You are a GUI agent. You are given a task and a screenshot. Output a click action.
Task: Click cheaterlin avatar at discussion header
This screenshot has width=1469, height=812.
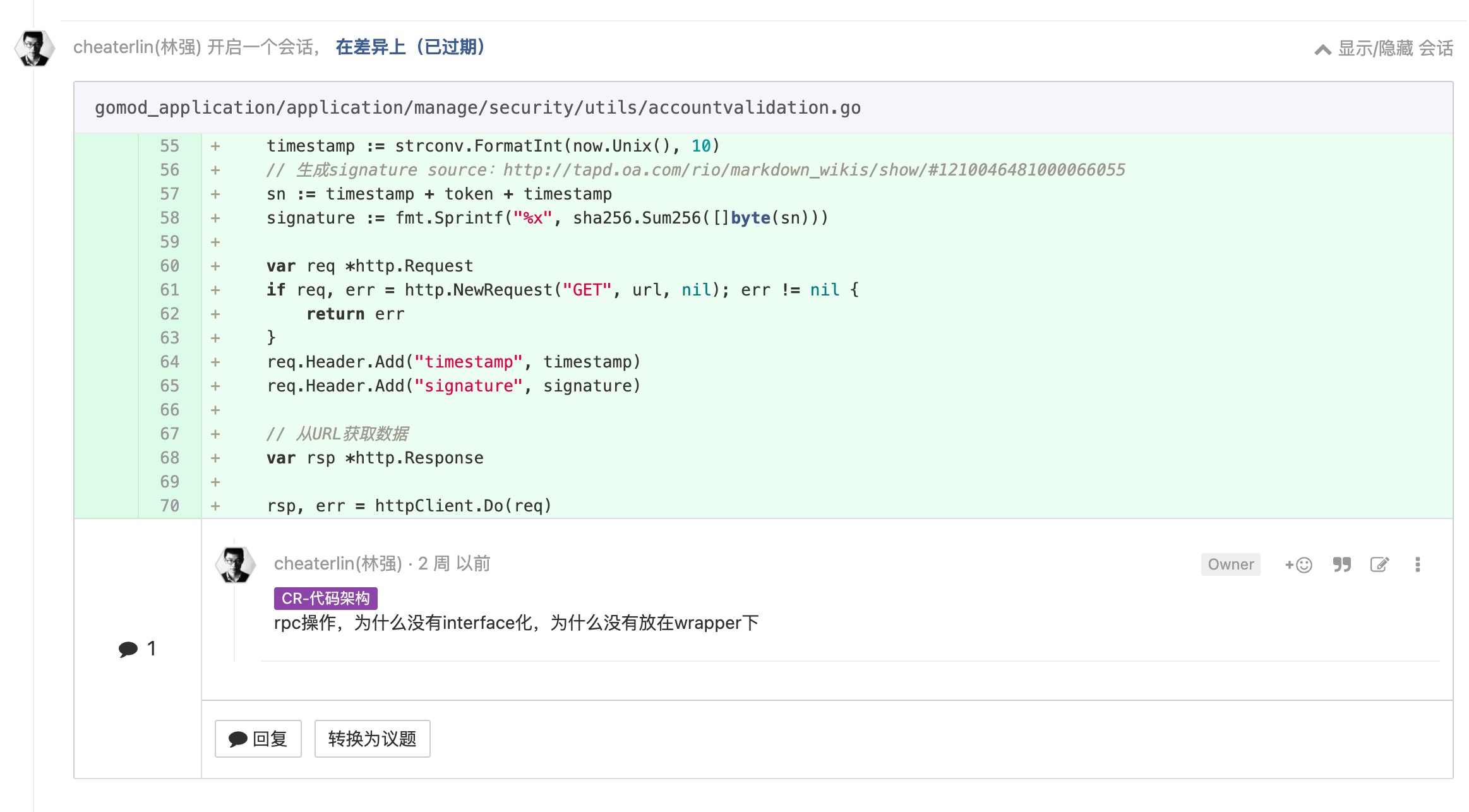tap(35, 49)
